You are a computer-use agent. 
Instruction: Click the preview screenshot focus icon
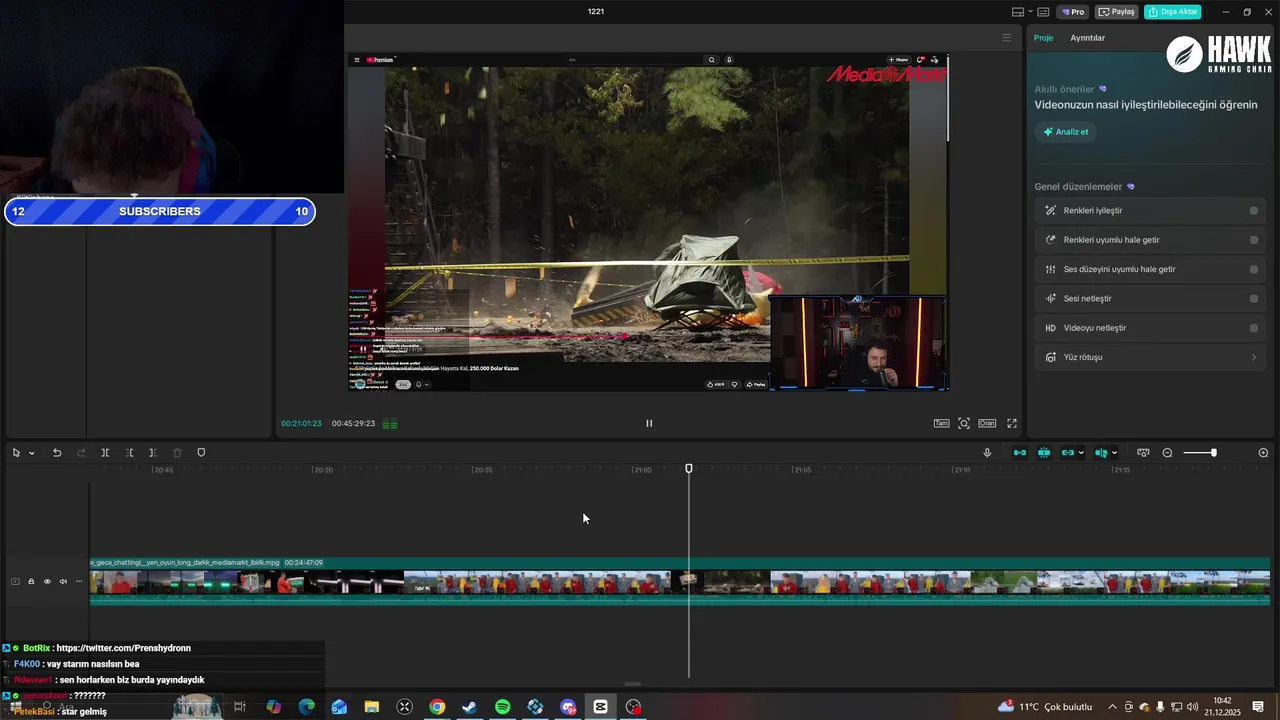coord(964,423)
